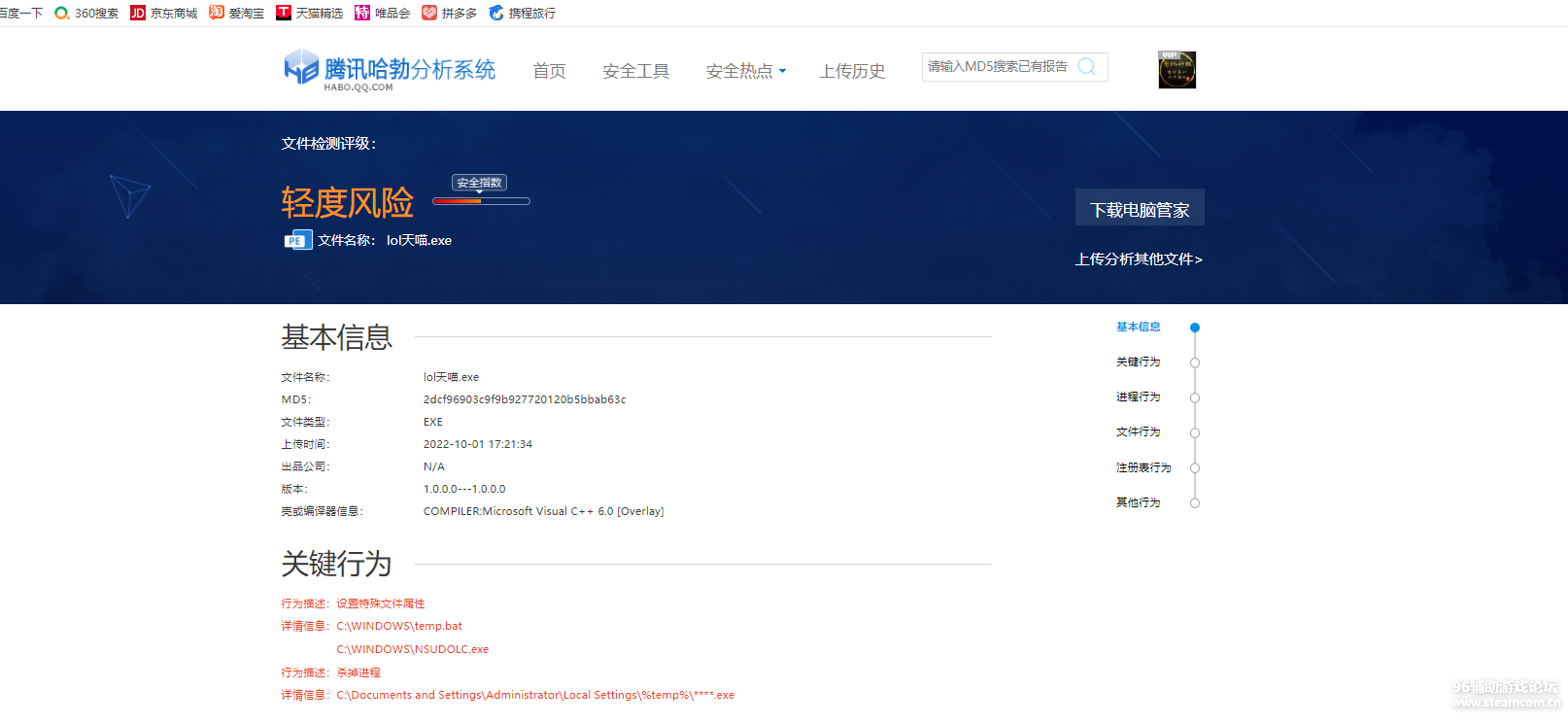The width and height of the screenshot is (1568, 724).
Task: Open the 爱淘宝 bookmark
Action: pyautogui.click(x=237, y=14)
